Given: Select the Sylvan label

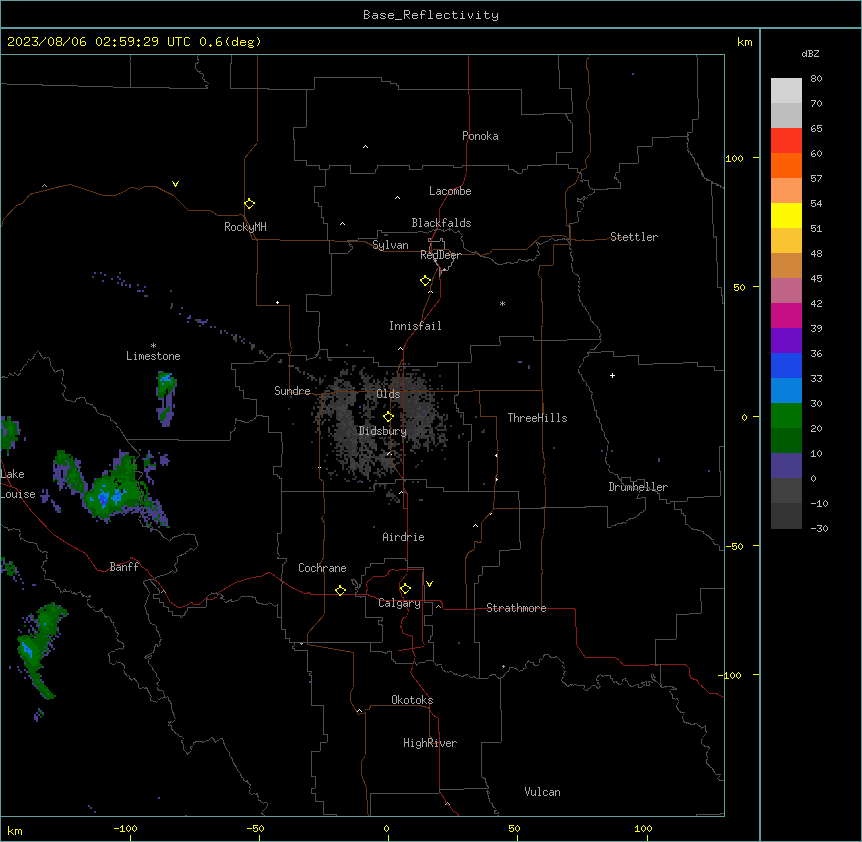Looking at the screenshot, I should coord(390,245).
